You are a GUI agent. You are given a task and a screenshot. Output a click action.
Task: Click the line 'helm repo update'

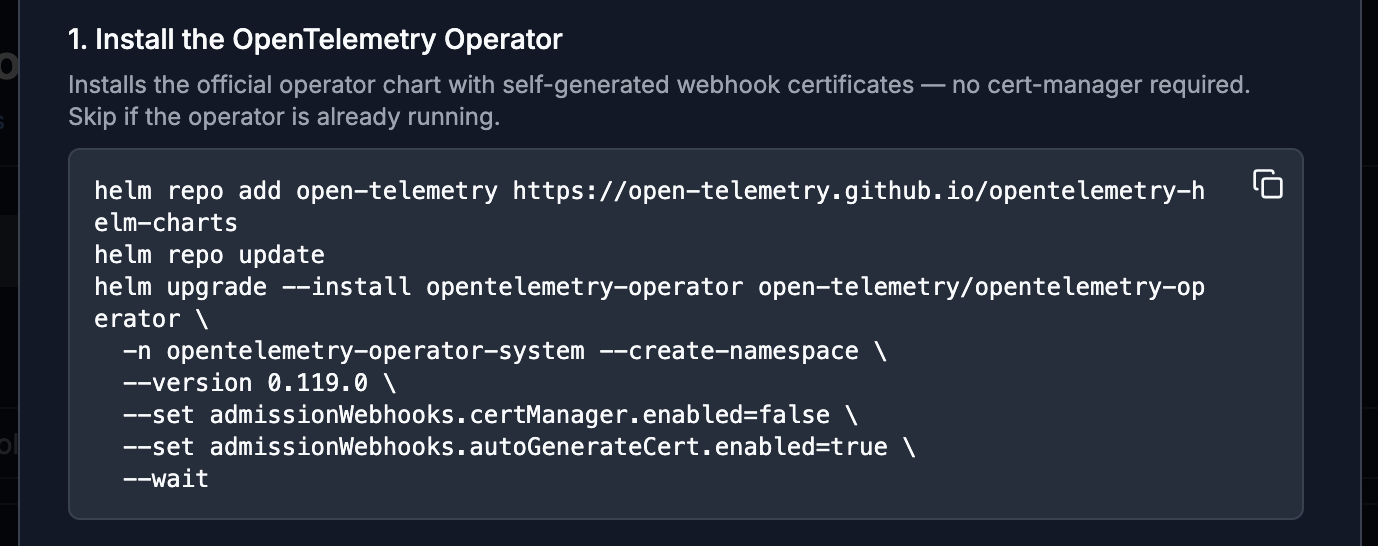(210, 255)
